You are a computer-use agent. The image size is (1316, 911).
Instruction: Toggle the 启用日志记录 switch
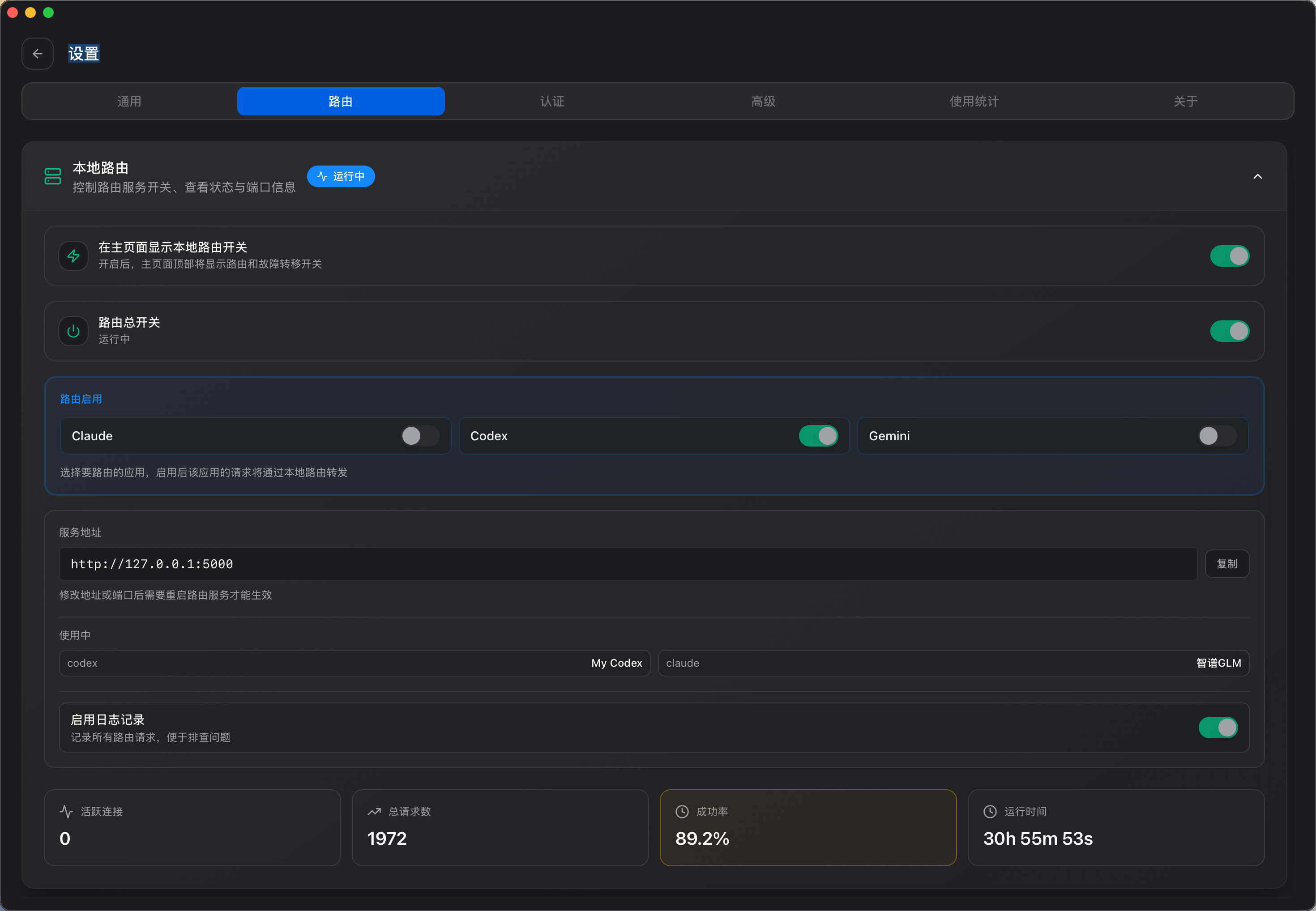[1218, 728]
